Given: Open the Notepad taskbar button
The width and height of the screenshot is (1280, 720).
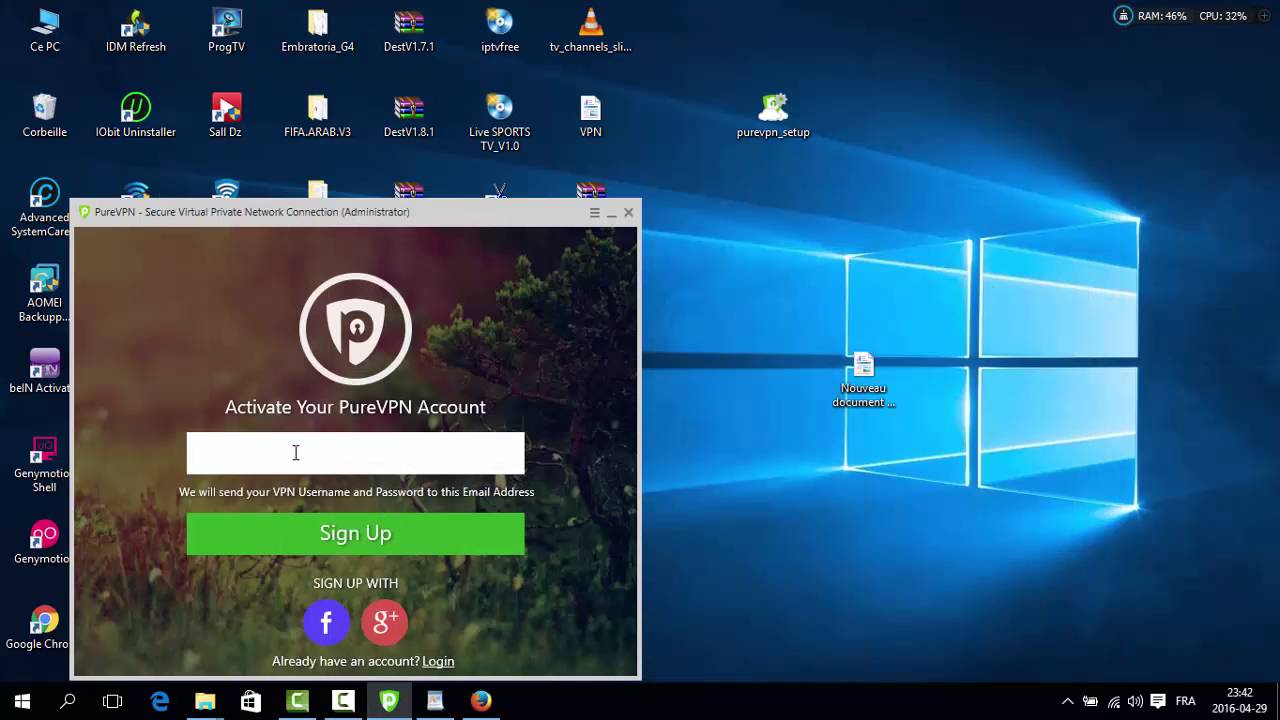Looking at the screenshot, I should (x=435, y=701).
